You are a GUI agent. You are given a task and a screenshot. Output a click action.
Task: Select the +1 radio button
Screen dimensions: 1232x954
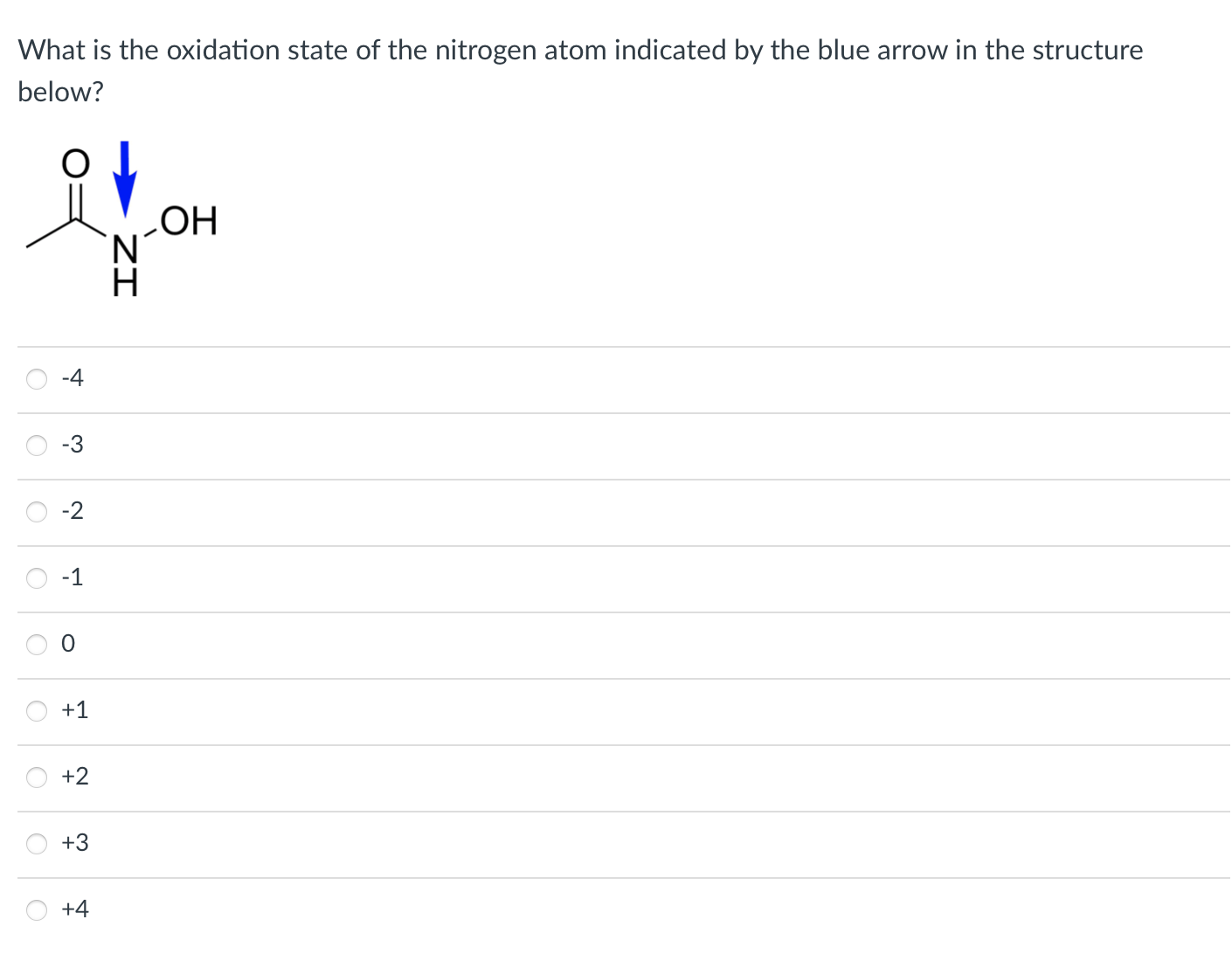tap(37, 710)
